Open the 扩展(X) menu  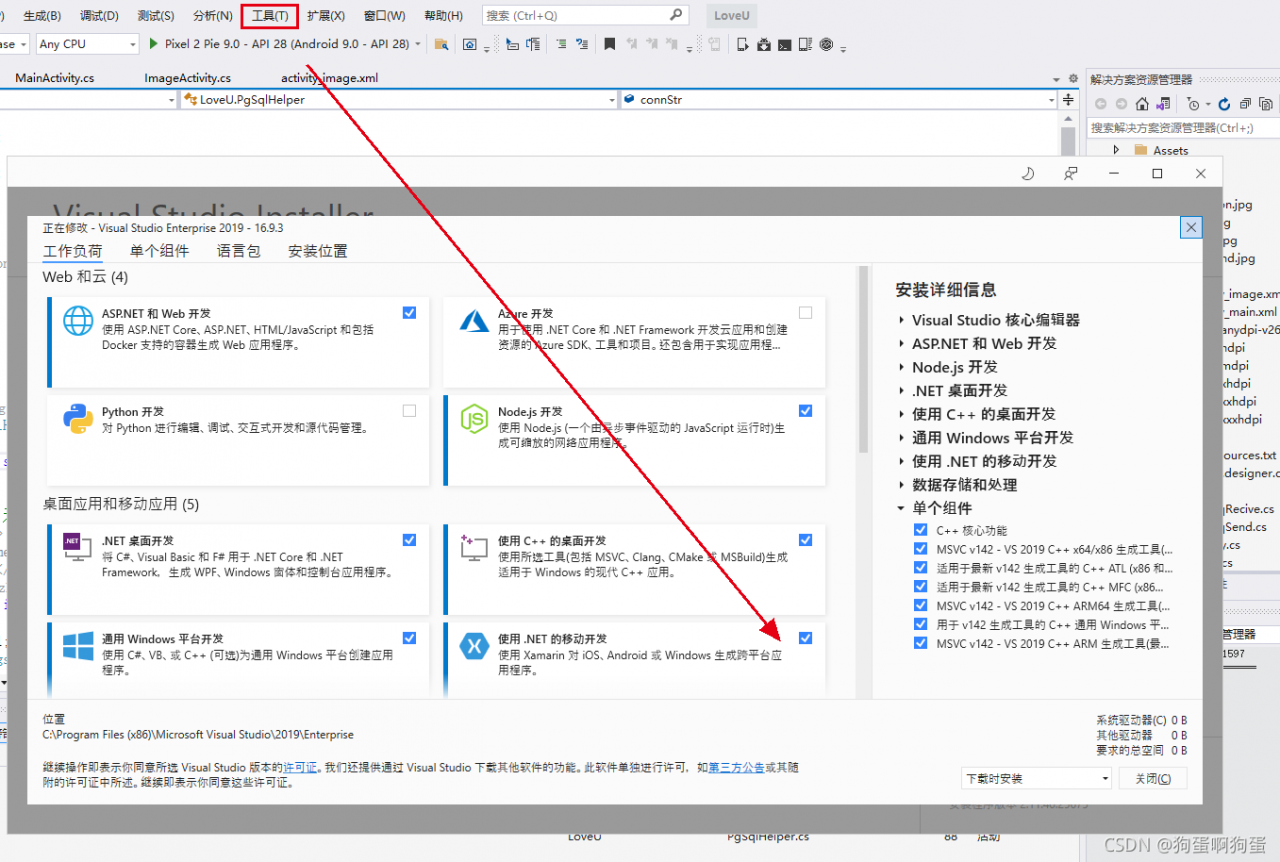click(x=326, y=16)
